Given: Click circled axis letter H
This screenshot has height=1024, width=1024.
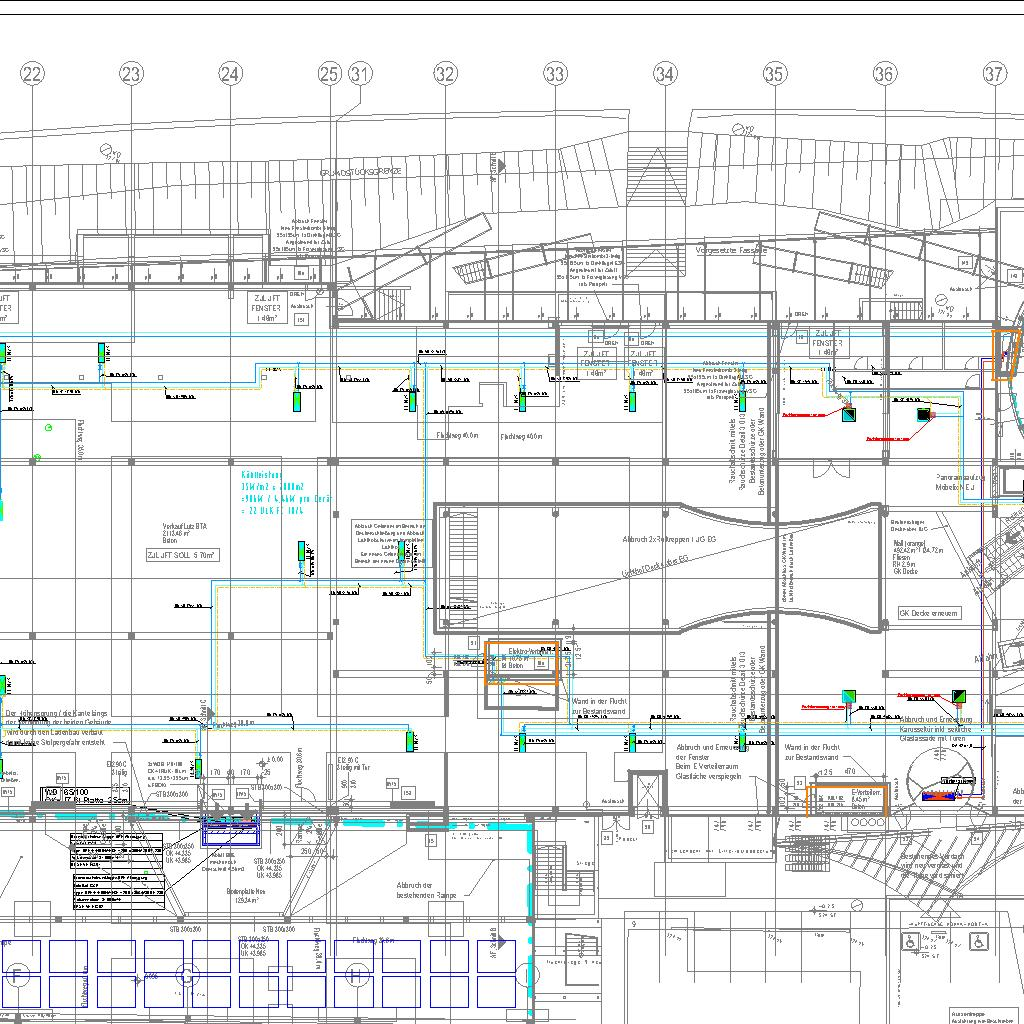Looking at the screenshot, I should coord(356,976).
